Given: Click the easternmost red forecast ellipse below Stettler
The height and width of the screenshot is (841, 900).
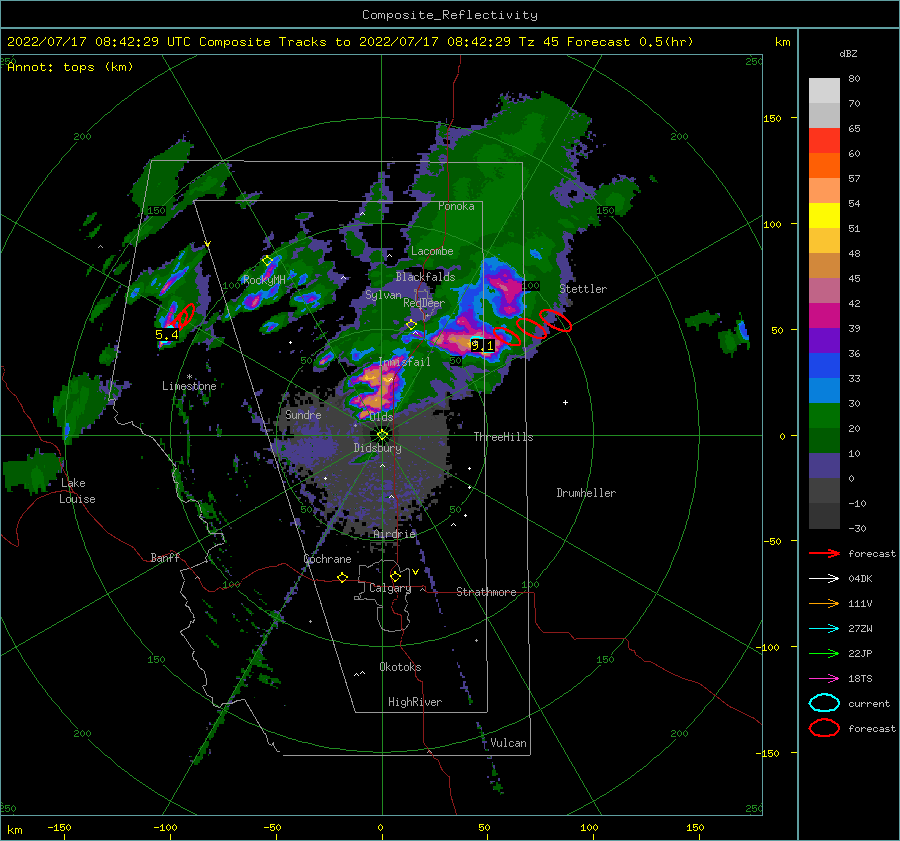Looking at the screenshot, I should (x=556, y=320).
